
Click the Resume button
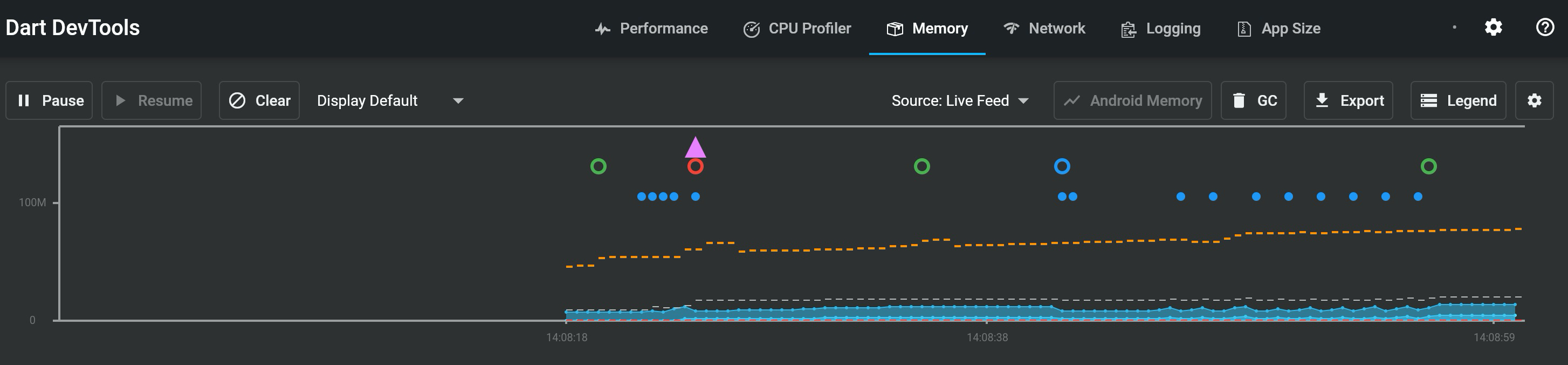pos(152,100)
